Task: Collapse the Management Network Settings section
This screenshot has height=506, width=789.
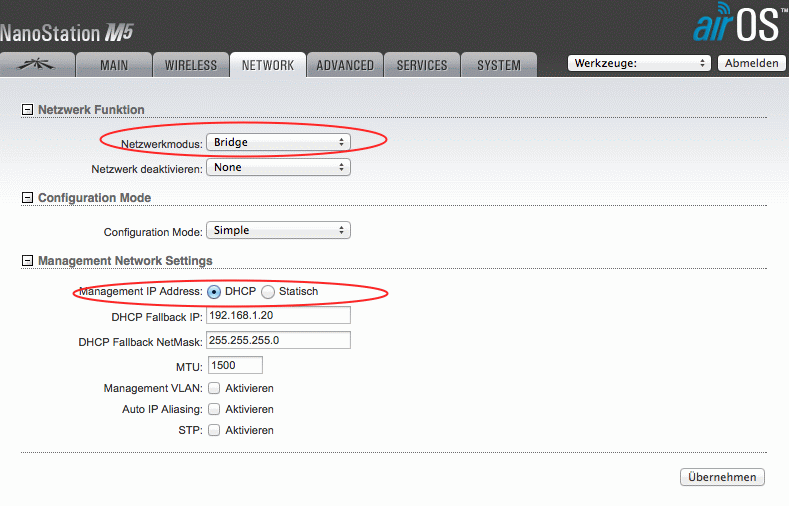Action: click(x=27, y=261)
